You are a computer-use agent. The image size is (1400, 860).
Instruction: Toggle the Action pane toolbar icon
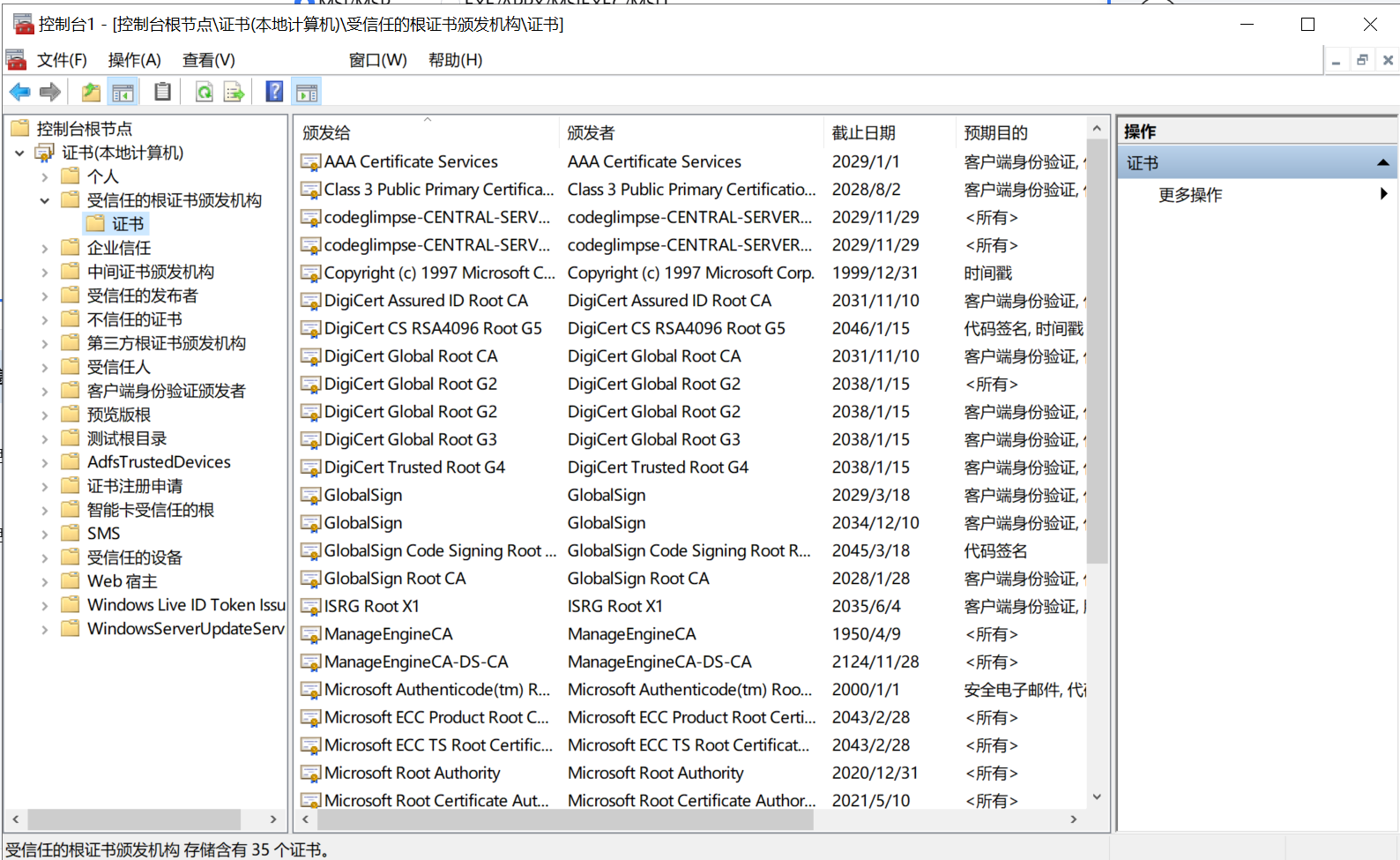coord(307,92)
